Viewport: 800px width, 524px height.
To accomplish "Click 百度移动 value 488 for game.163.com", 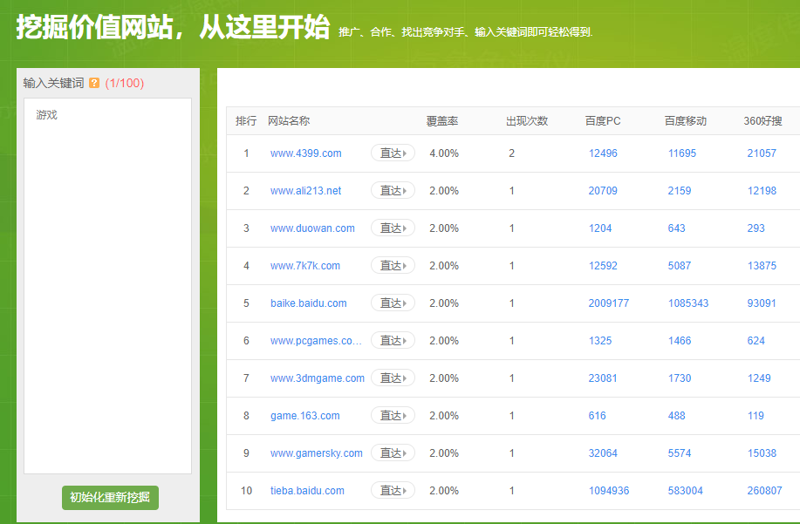I will 677,416.
